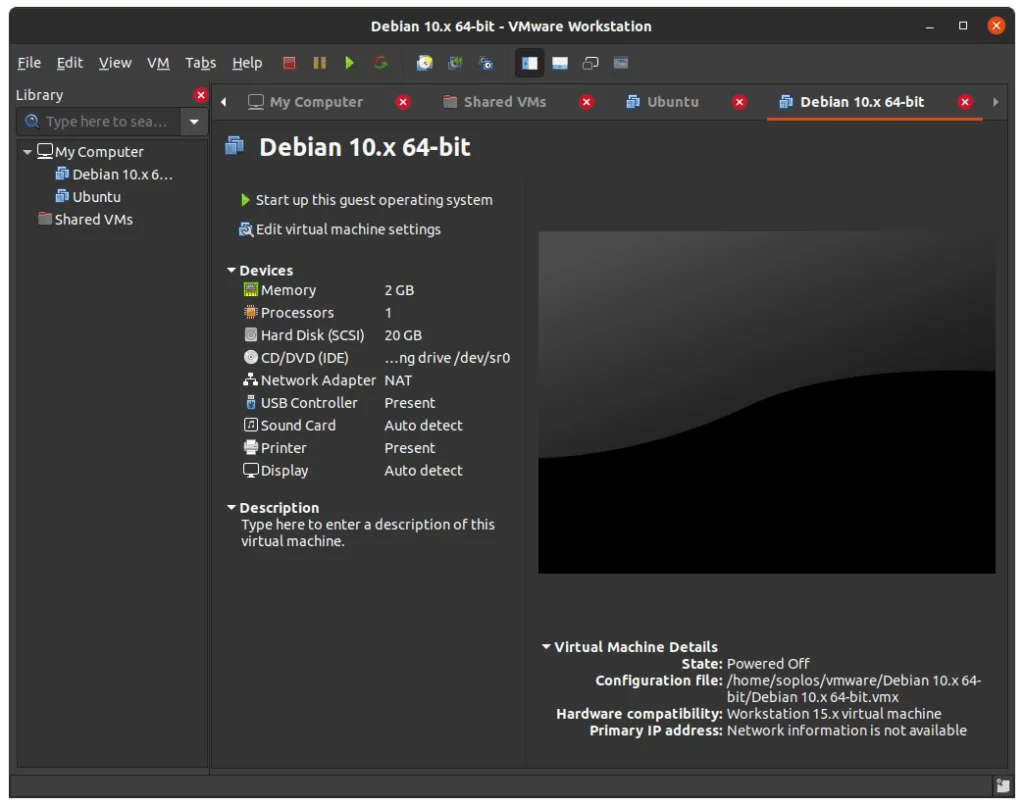The height and width of the screenshot is (807, 1024).
Task: Select Debian 10.x in the library tree
Action: tap(114, 174)
